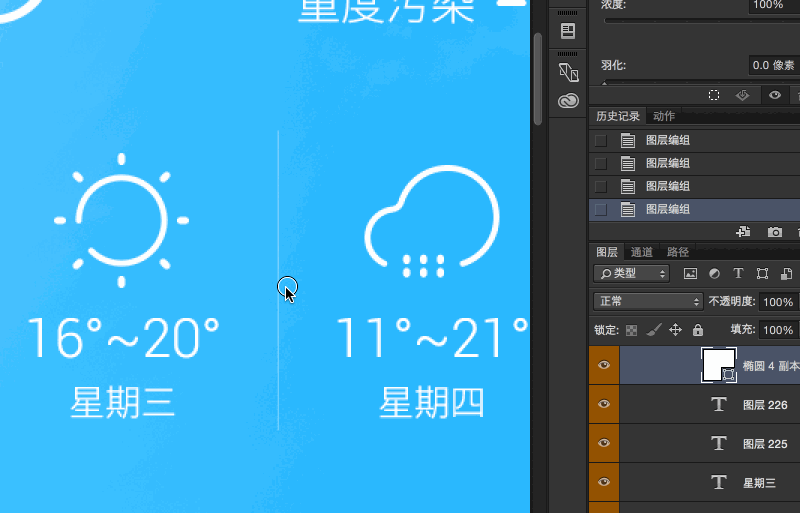The width and height of the screenshot is (800, 513).
Task: Open the 3D/device preview panel icon
Action: [x=568, y=72]
